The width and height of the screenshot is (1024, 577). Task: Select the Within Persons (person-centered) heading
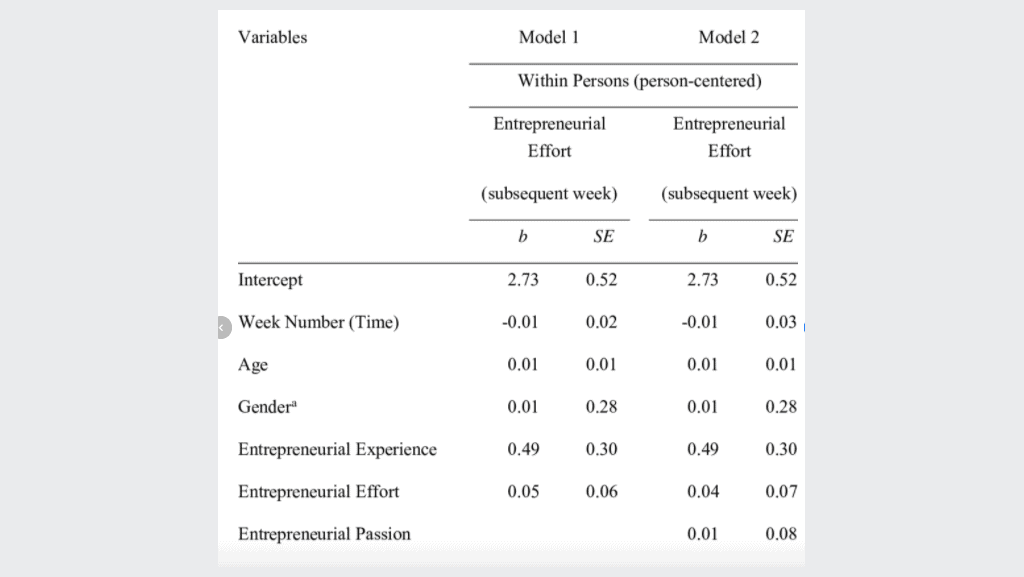[x=639, y=81]
